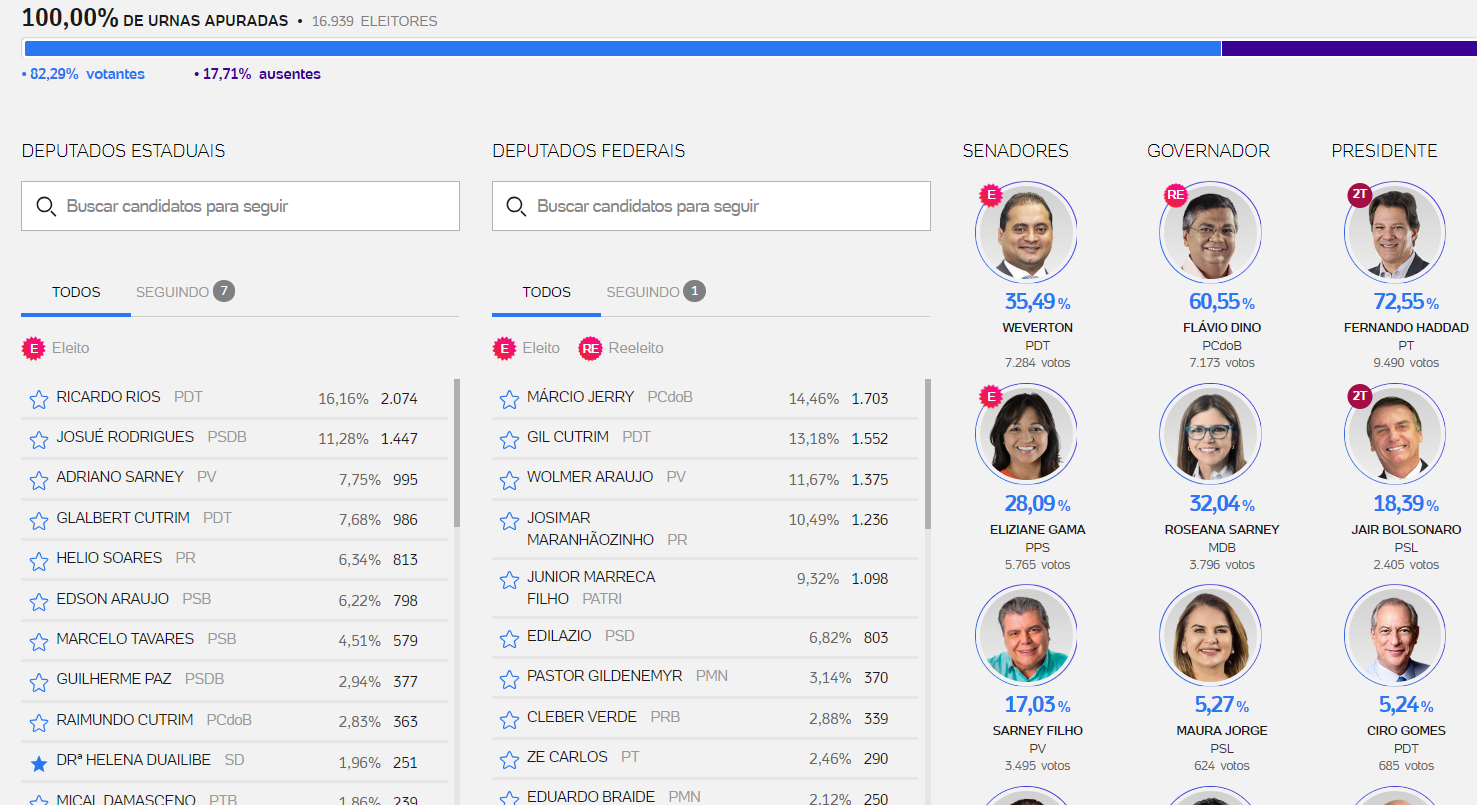
Task: Focus the Deputados Estaduais candidate search field
Action: point(240,206)
